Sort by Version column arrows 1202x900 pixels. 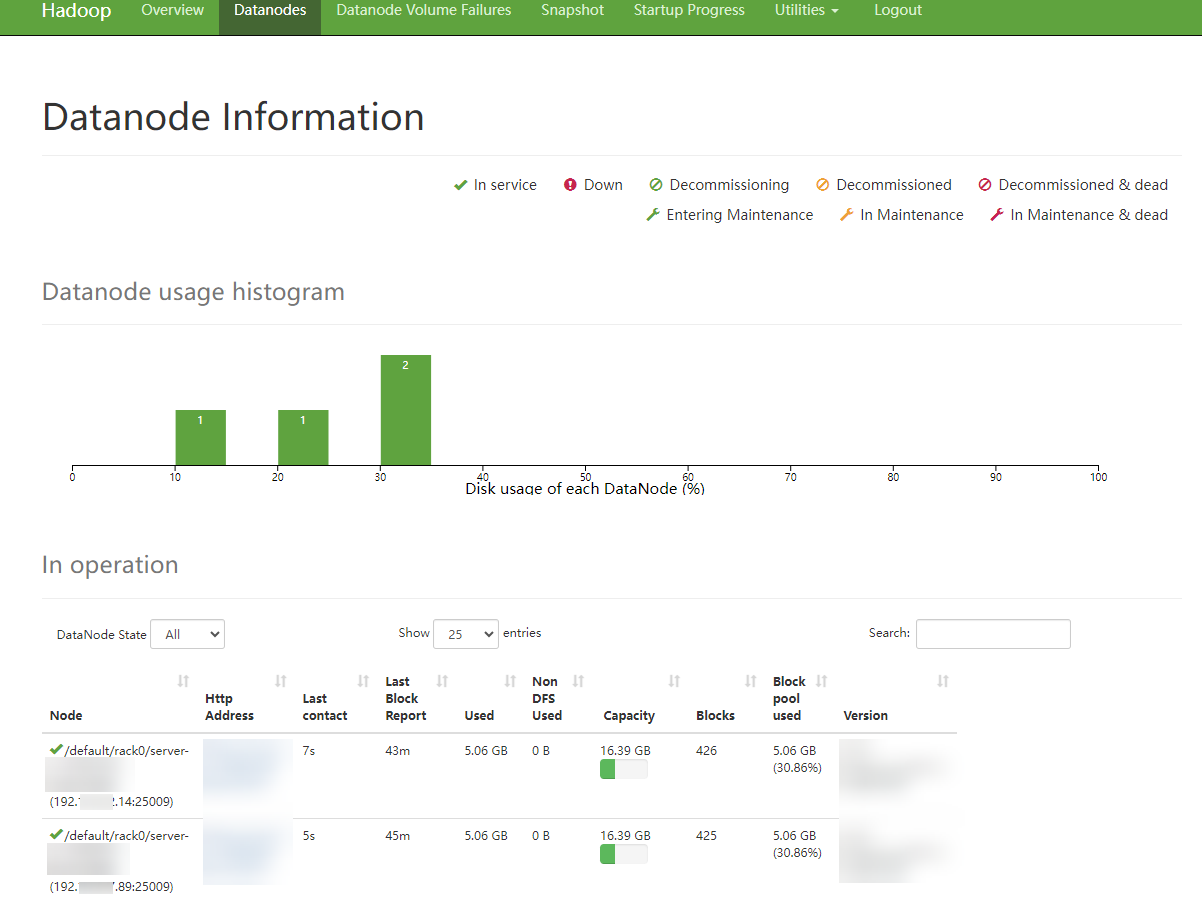click(x=943, y=681)
